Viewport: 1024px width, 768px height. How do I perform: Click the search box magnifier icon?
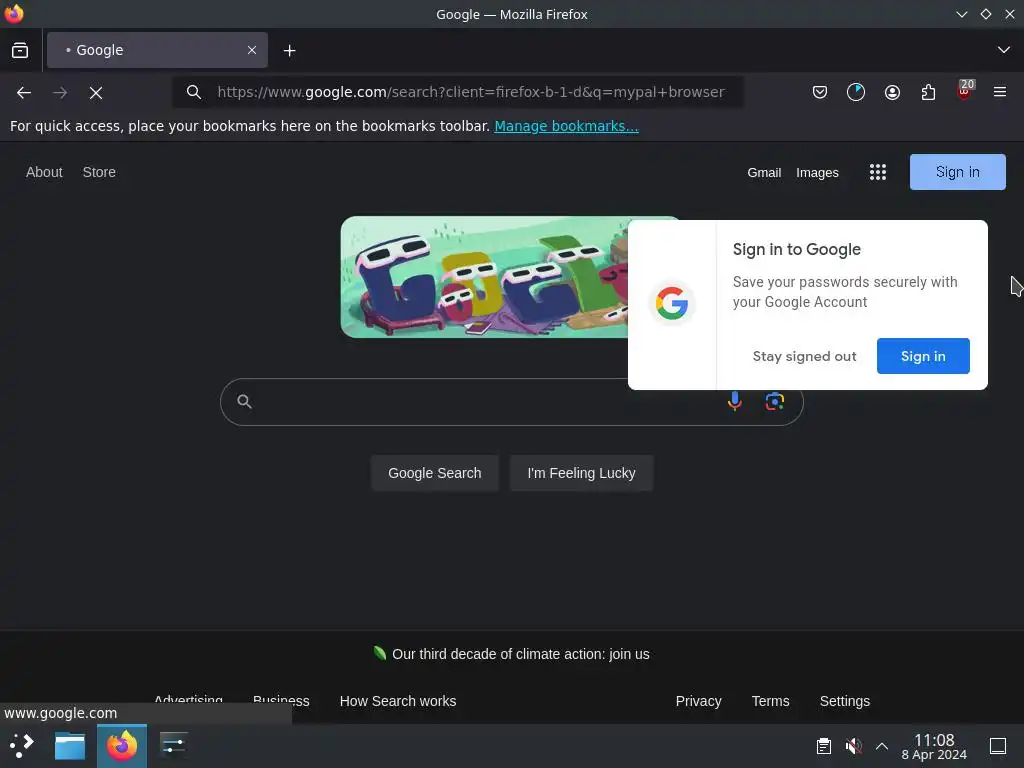[x=244, y=402]
